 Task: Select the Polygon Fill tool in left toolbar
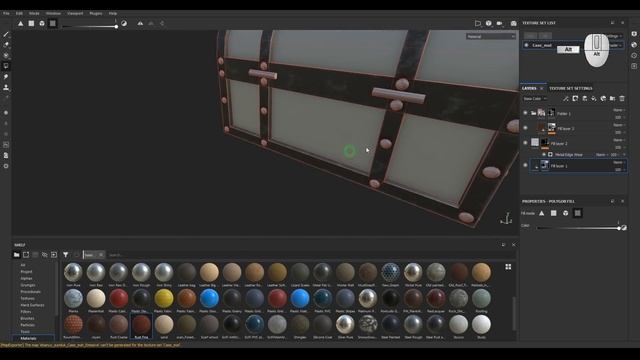[6, 66]
